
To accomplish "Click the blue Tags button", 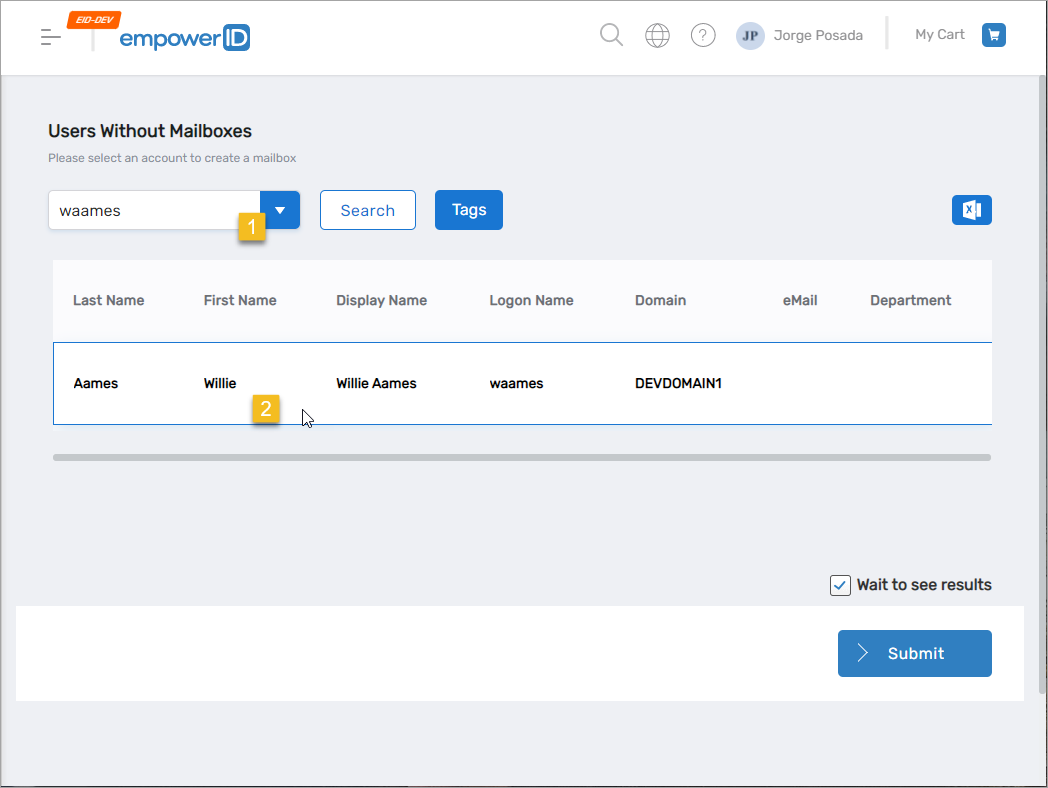I will (x=468, y=210).
